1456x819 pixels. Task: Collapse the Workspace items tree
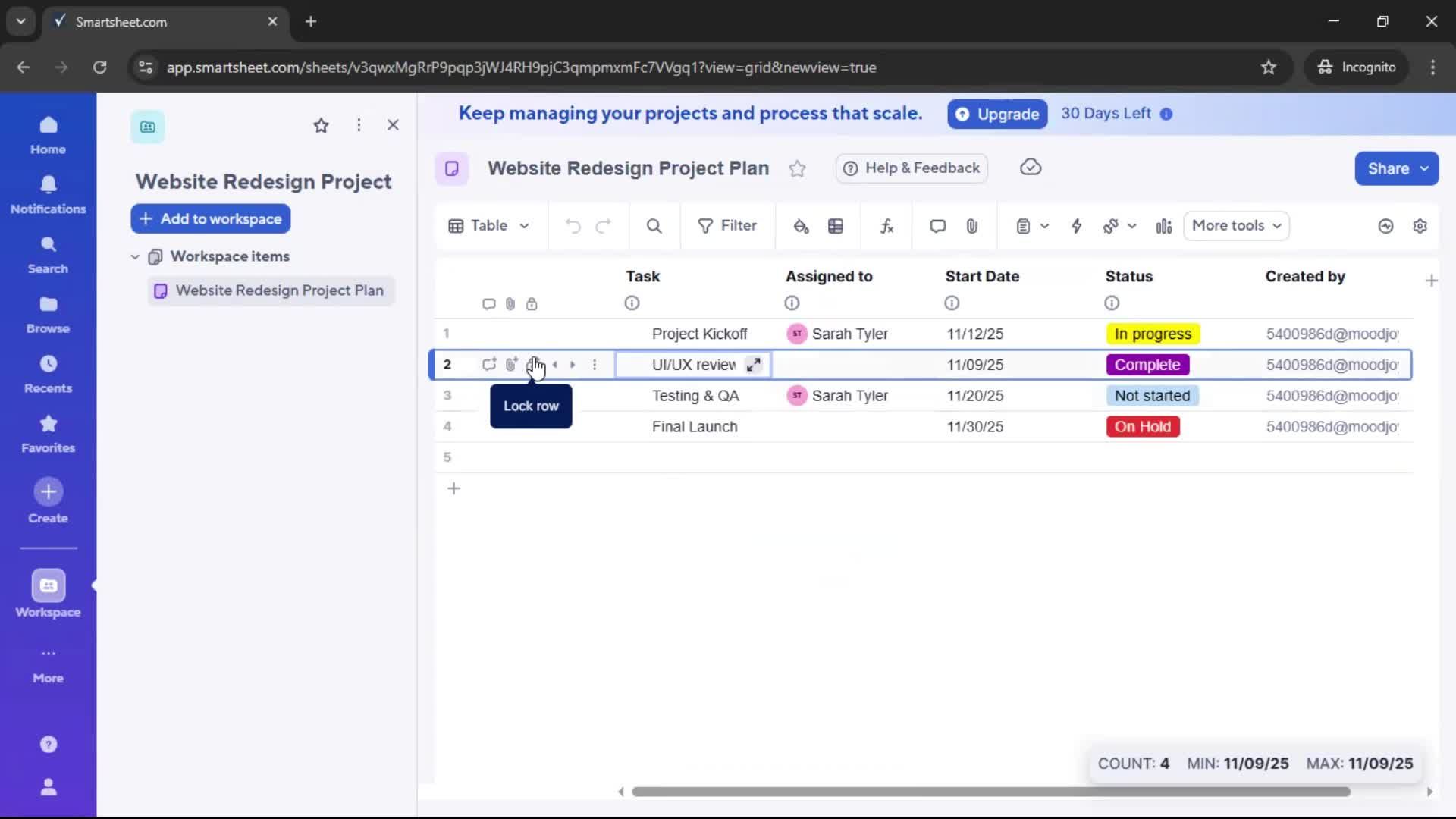point(135,256)
